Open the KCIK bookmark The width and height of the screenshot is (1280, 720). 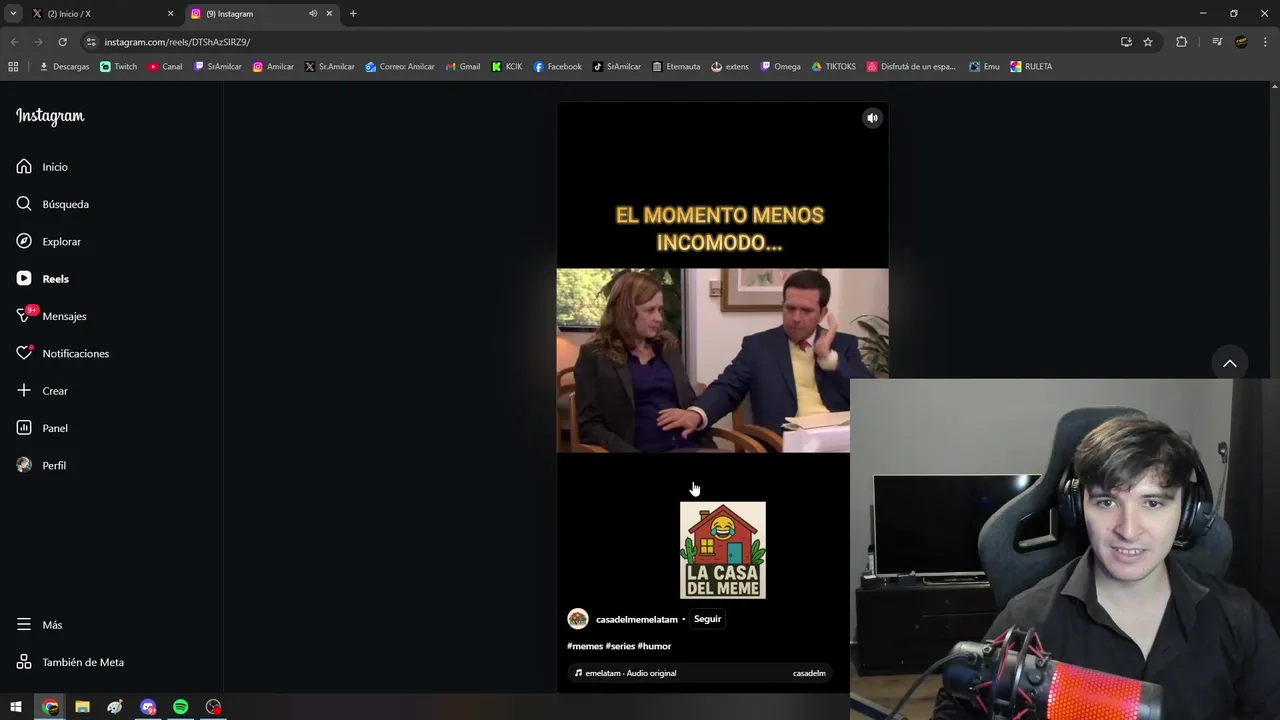pyautogui.click(x=507, y=67)
